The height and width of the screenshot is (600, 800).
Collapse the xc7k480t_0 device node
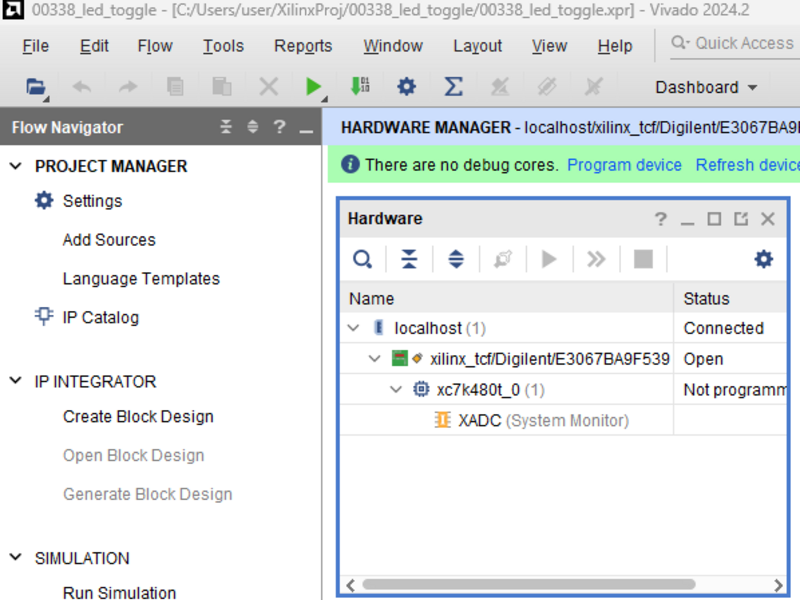(396, 390)
